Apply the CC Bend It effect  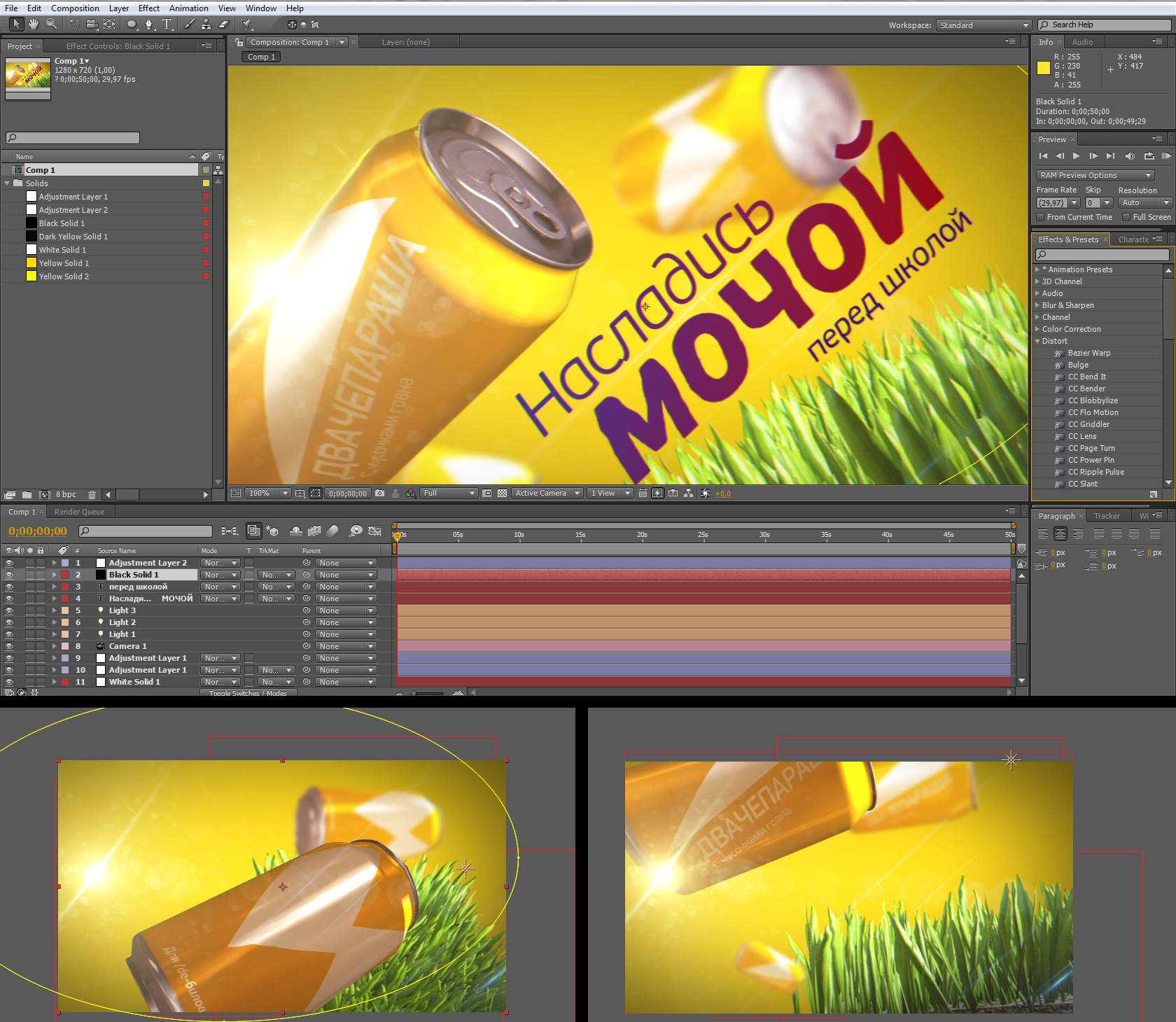pyautogui.click(x=1086, y=377)
